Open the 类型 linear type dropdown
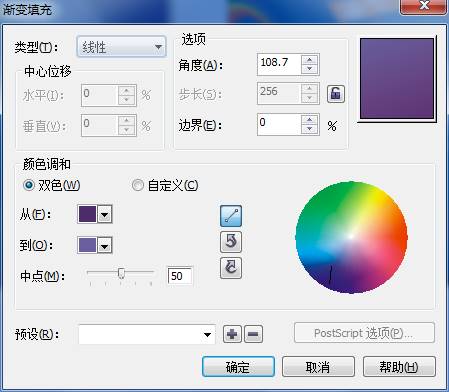This screenshot has width=449, height=392. coord(121,47)
